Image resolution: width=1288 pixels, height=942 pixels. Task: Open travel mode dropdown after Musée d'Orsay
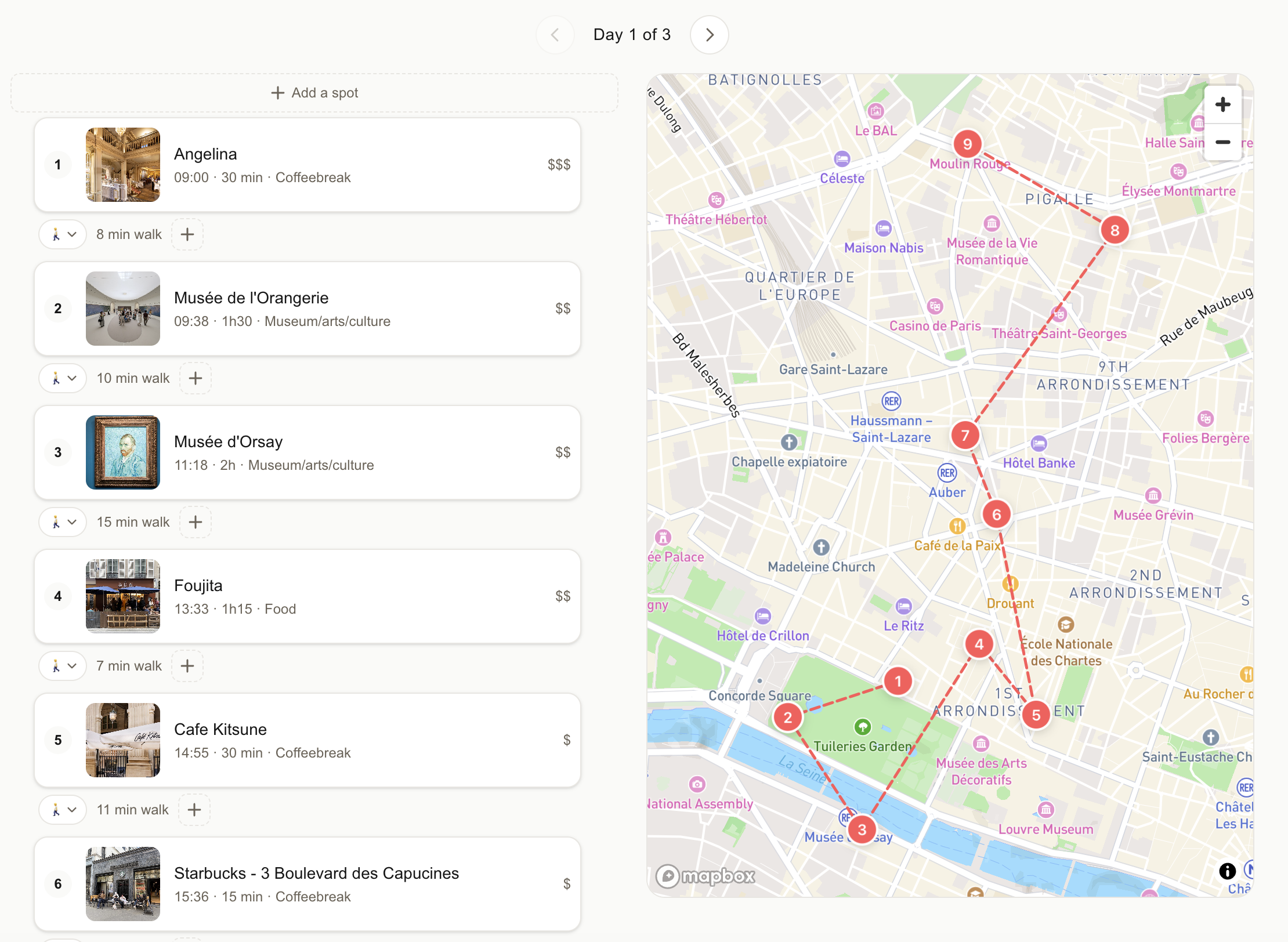63,522
